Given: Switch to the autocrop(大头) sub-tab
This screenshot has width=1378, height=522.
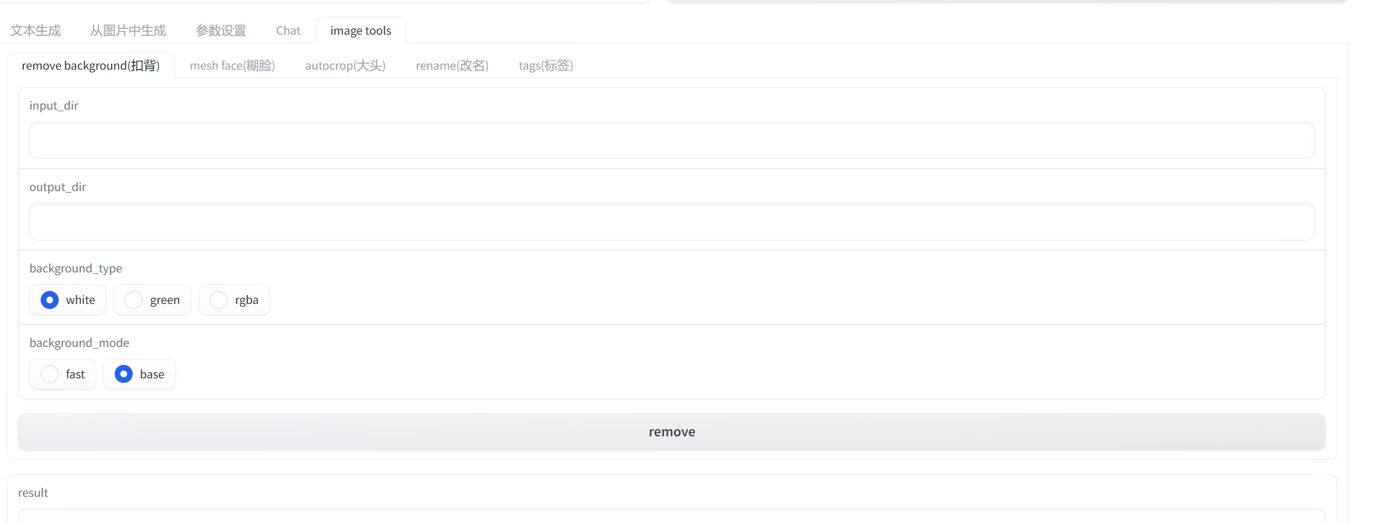Looking at the screenshot, I should 345,66.
